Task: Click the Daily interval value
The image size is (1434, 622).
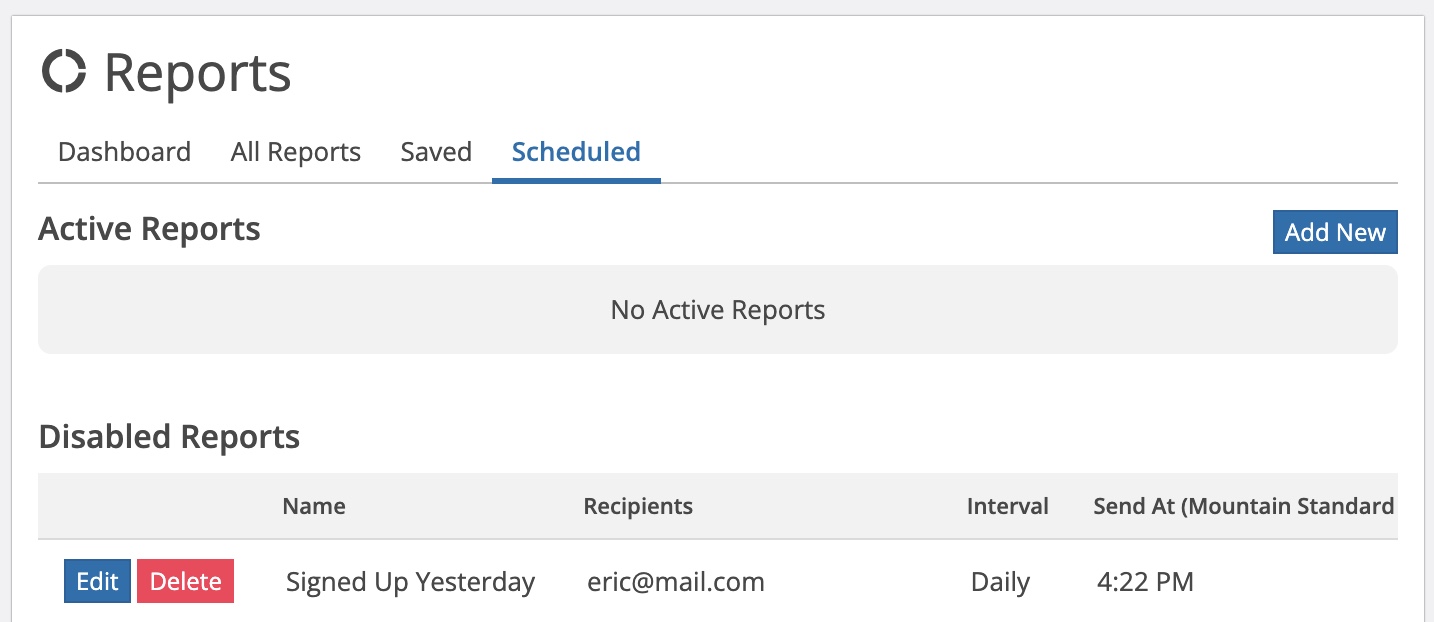Action: pyautogui.click(x=1000, y=582)
